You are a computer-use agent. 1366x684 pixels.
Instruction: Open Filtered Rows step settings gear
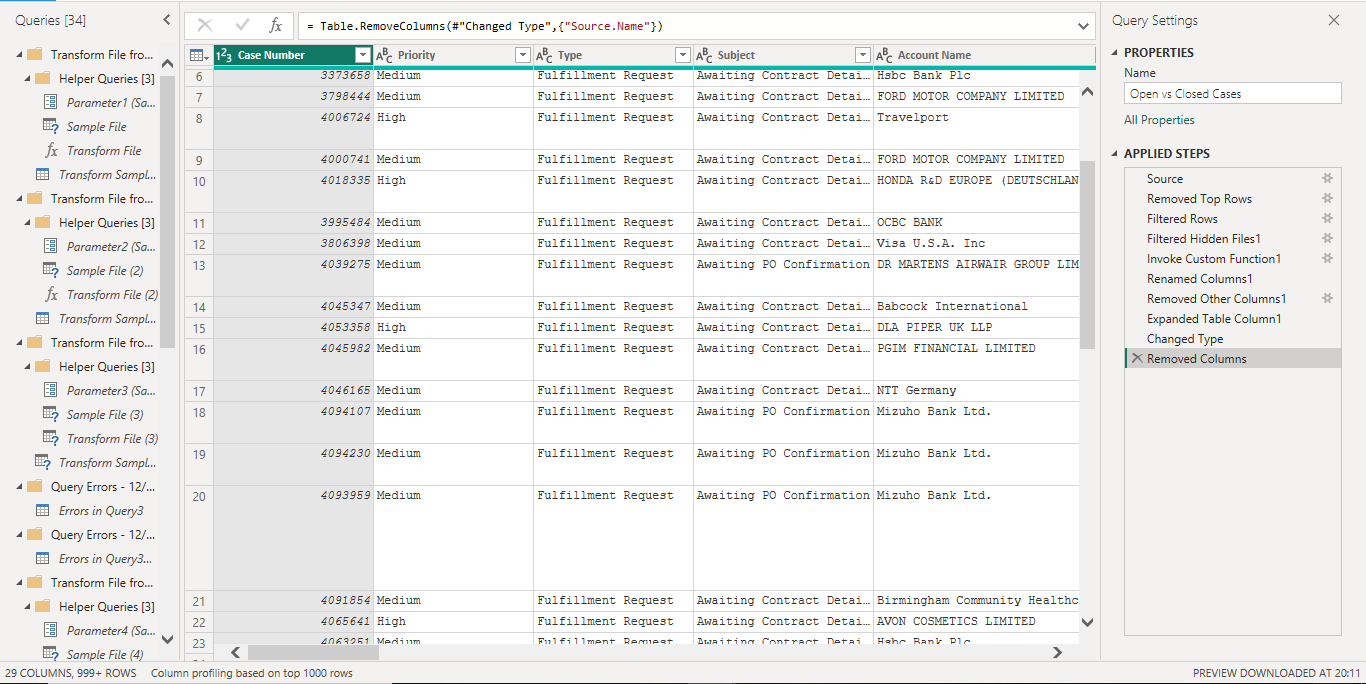click(1328, 219)
